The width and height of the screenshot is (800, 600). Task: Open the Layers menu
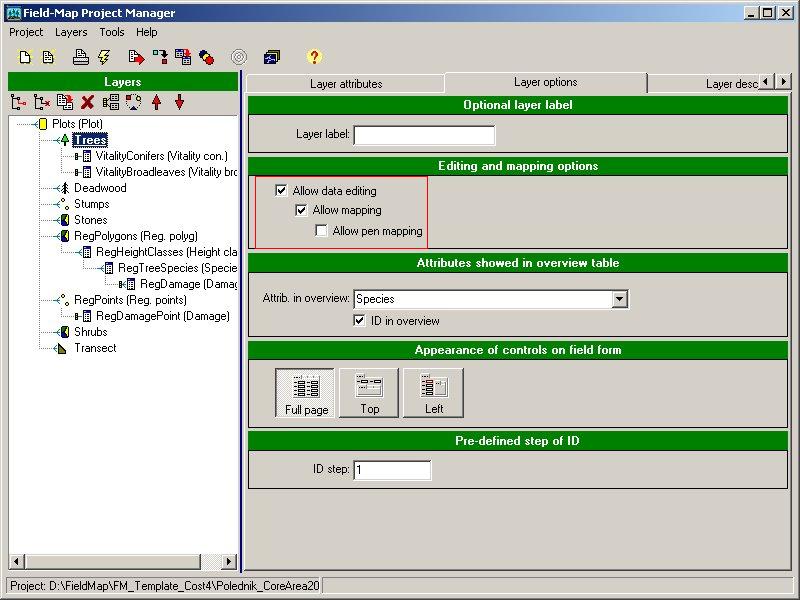[x=71, y=32]
